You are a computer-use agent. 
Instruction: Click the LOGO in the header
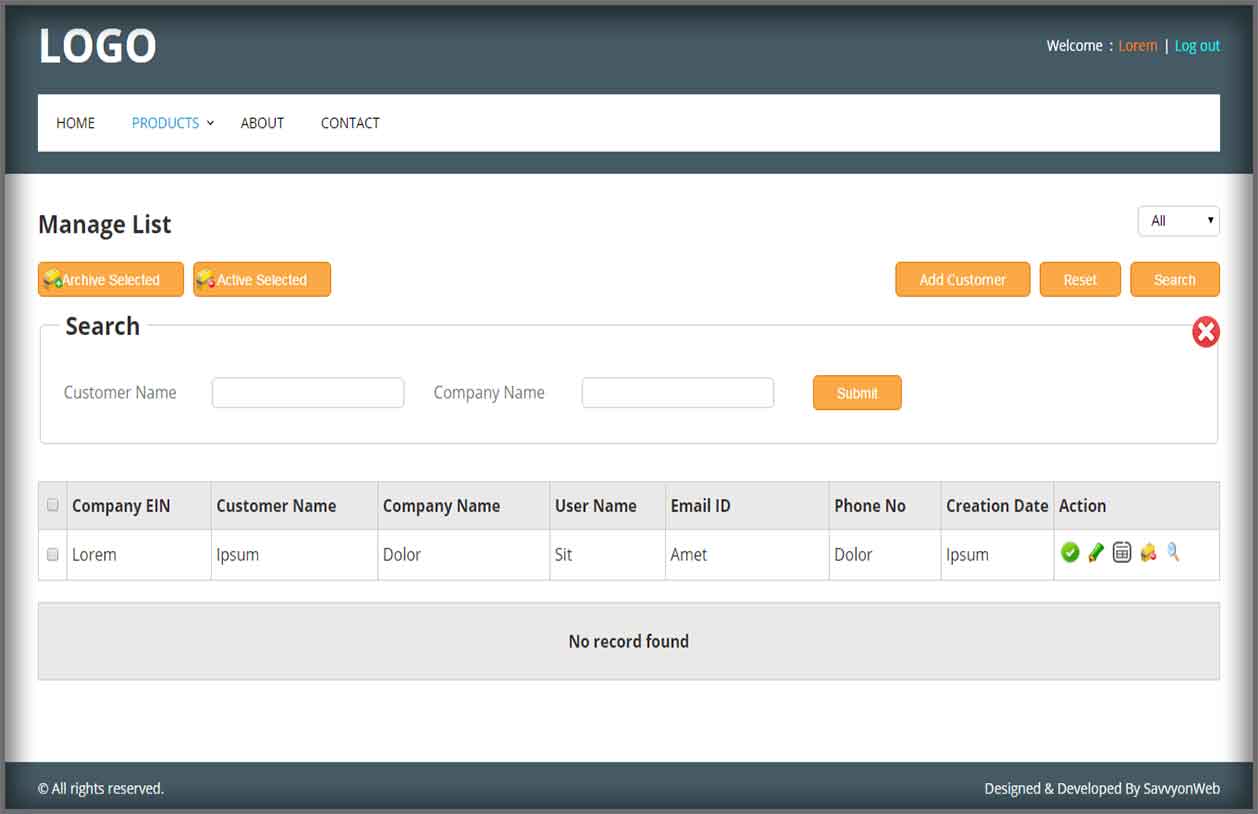click(97, 46)
